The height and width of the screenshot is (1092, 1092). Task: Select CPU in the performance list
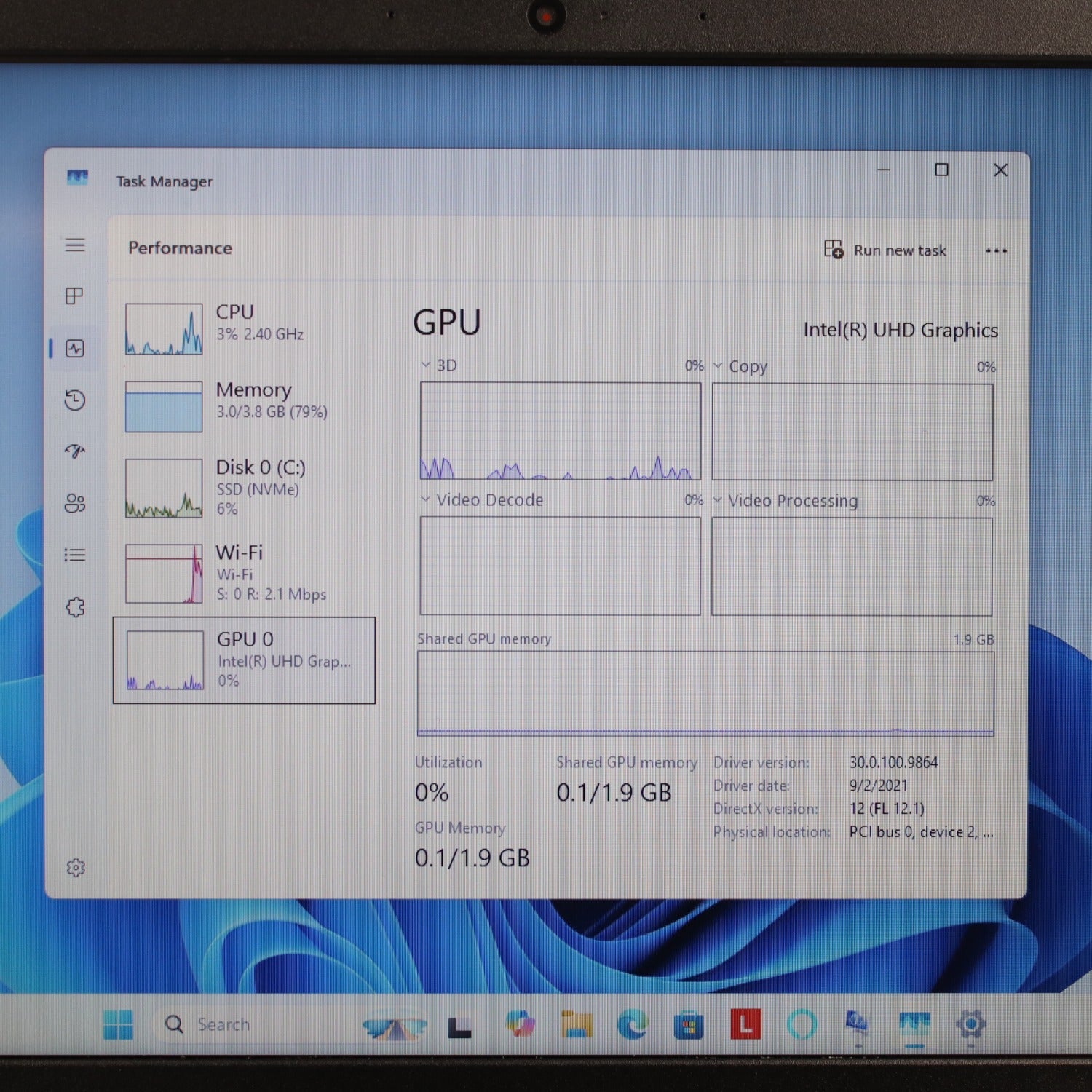244,328
